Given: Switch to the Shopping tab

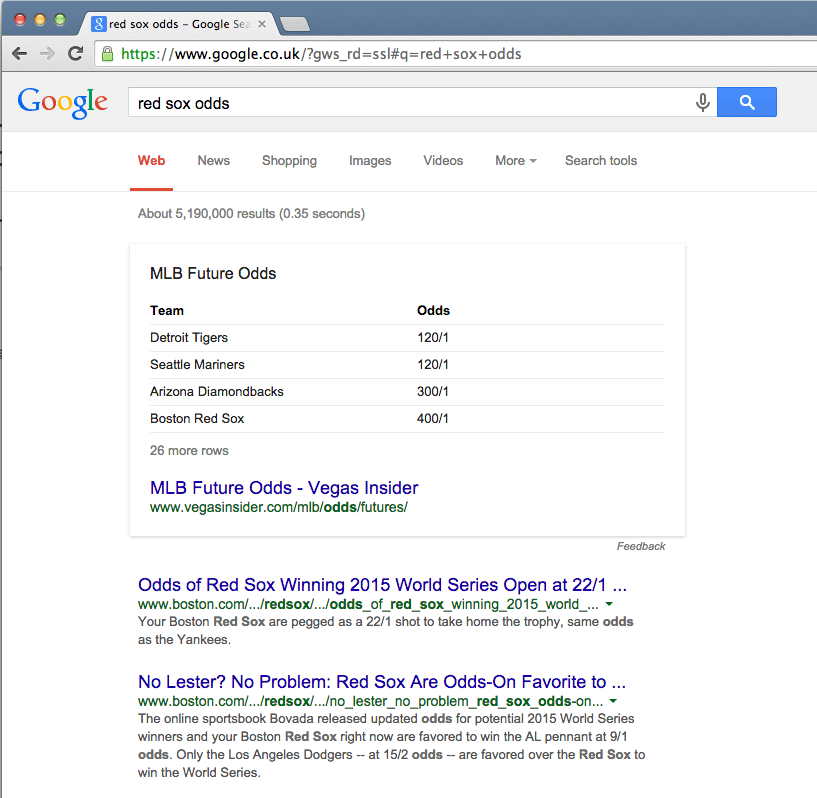Looking at the screenshot, I should 289,160.
